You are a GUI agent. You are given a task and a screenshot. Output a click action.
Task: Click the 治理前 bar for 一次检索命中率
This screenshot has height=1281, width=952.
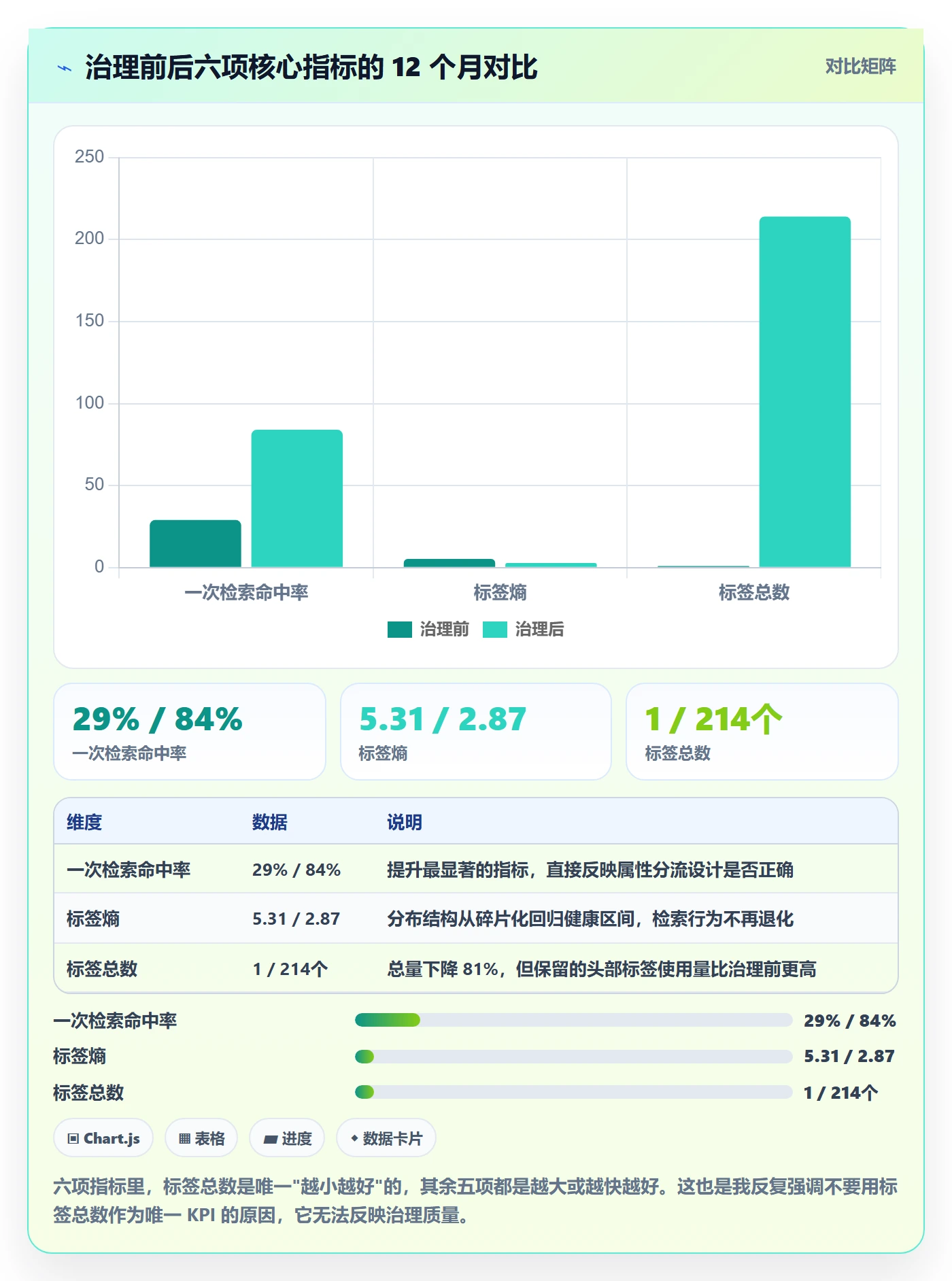(195, 543)
